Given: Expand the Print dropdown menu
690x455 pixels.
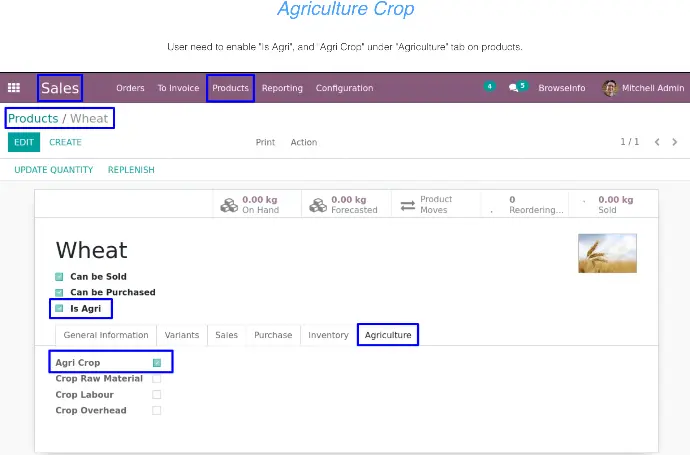Looking at the screenshot, I should 265,142.
